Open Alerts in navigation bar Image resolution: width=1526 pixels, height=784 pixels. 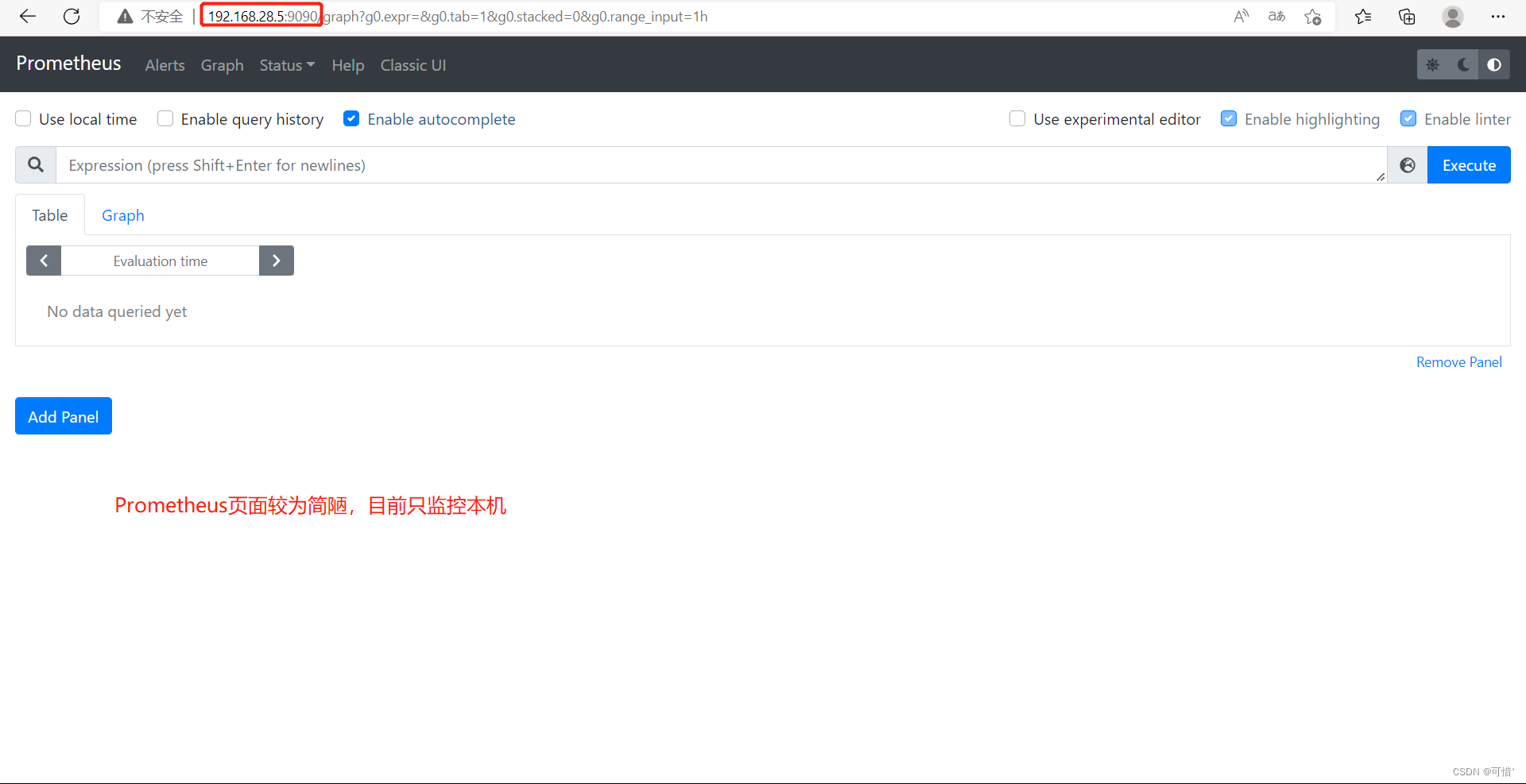coord(165,65)
